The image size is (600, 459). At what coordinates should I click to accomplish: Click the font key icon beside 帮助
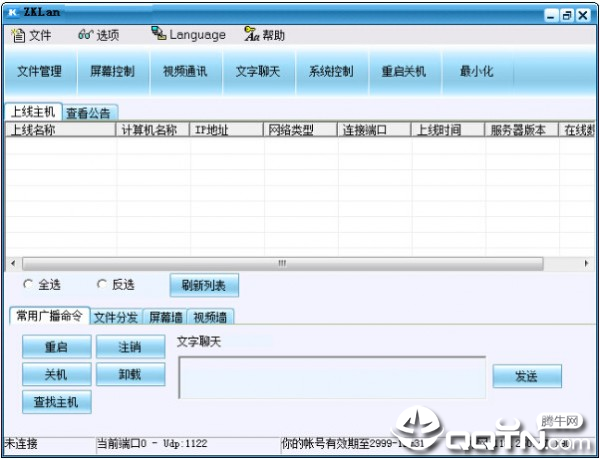[252, 34]
